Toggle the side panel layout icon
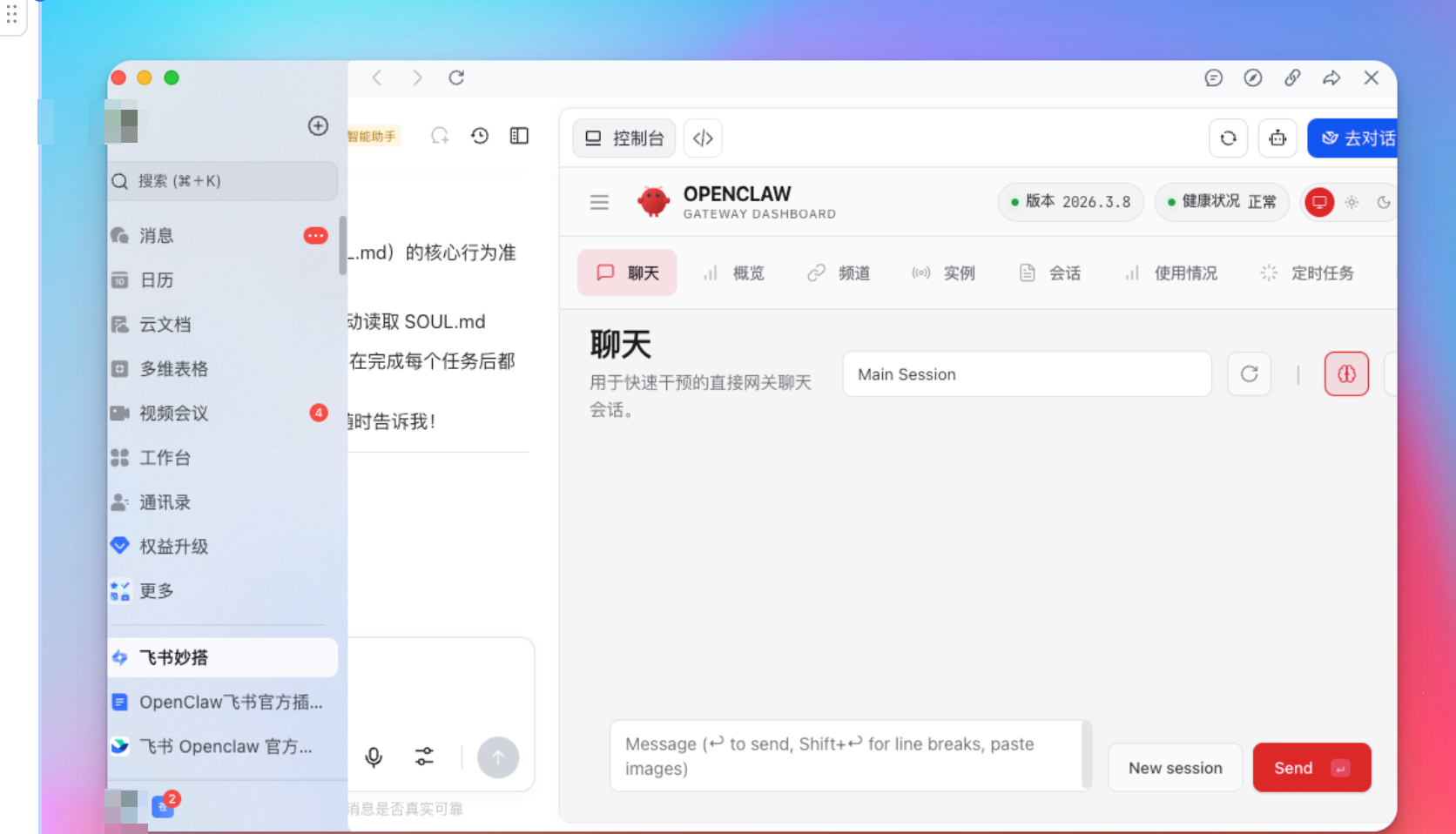Image resolution: width=1456 pixels, height=834 pixels. (519, 136)
